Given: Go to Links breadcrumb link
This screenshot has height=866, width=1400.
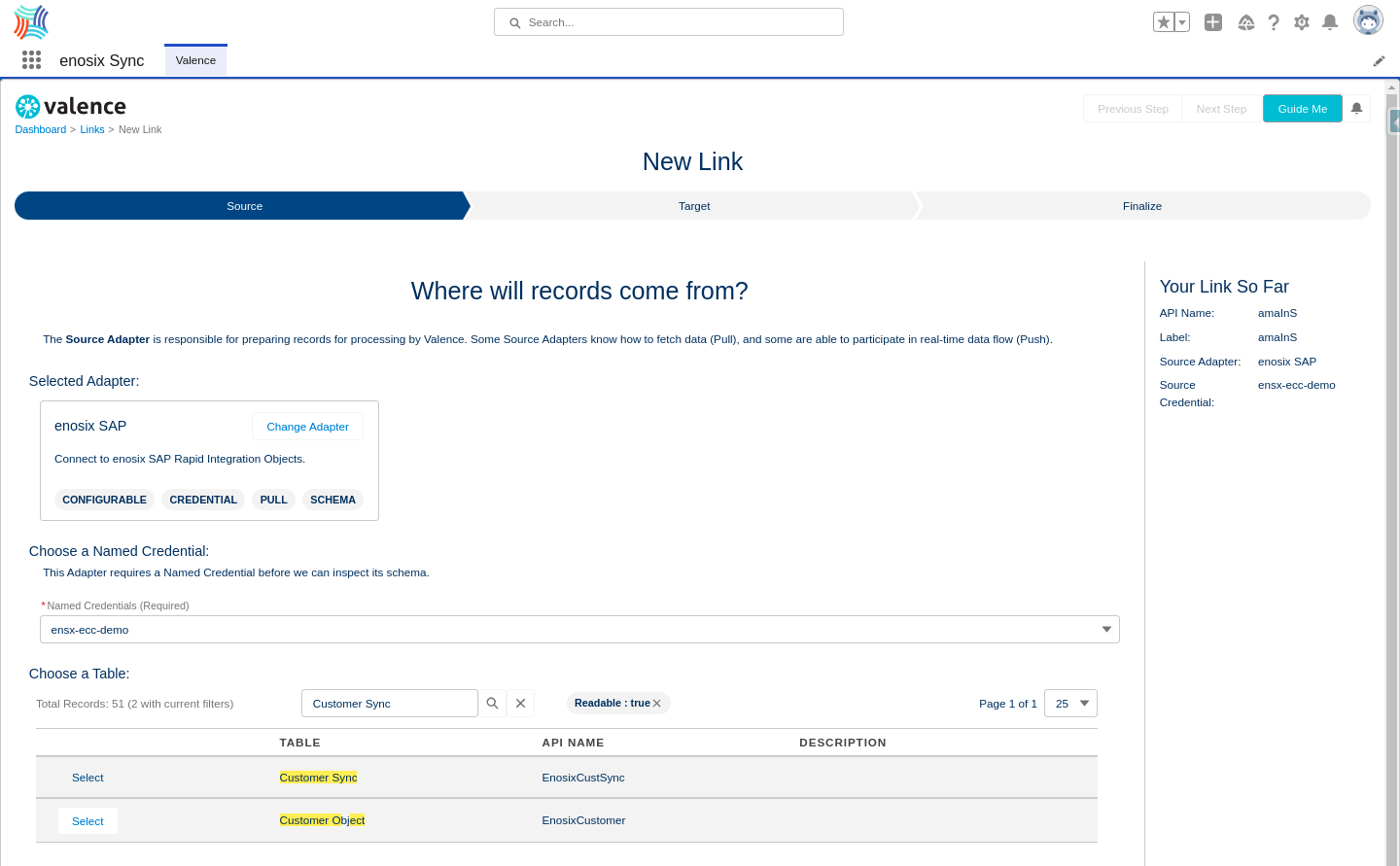Looking at the screenshot, I should pyautogui.click(x=92, y=129).
